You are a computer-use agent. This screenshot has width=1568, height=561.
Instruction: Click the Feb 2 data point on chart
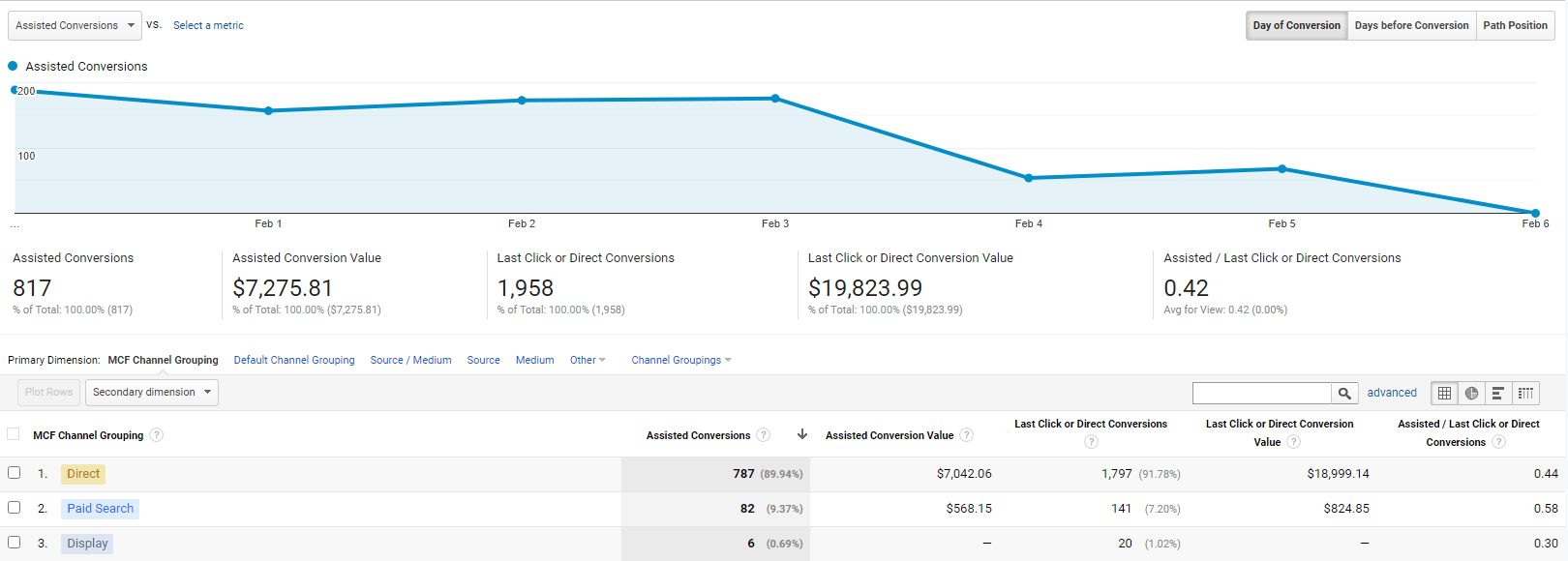522,100
